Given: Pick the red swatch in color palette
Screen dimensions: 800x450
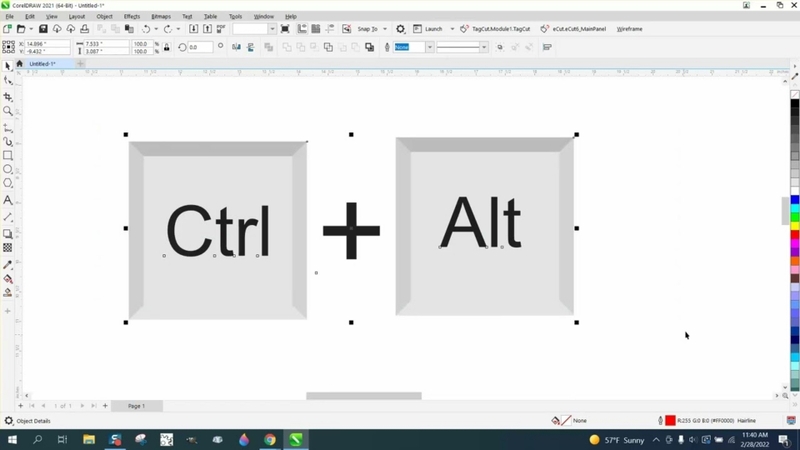Looking at the screenshot, I should [x=795, y=234].
